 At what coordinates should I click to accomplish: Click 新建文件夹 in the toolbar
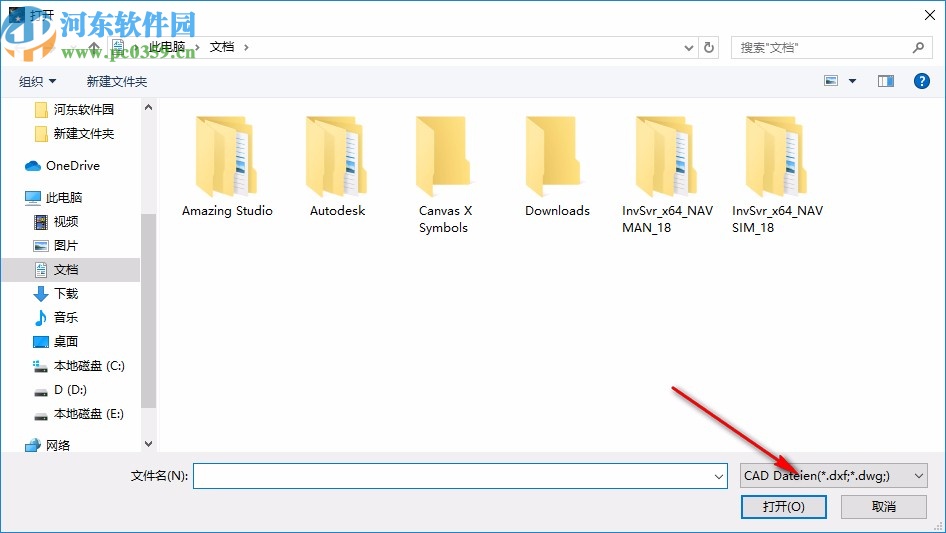(x=117, y=81)
